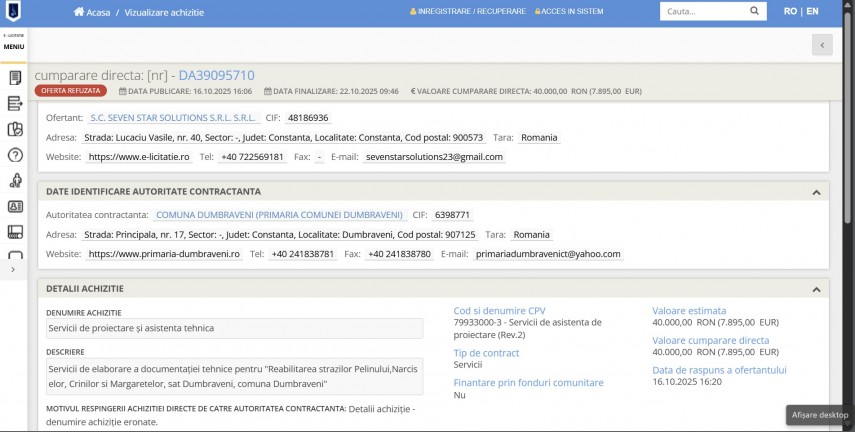Click the Acasa home icon
Image resolution: width=855 pixels, height=432 pixels.
(79, 12)
